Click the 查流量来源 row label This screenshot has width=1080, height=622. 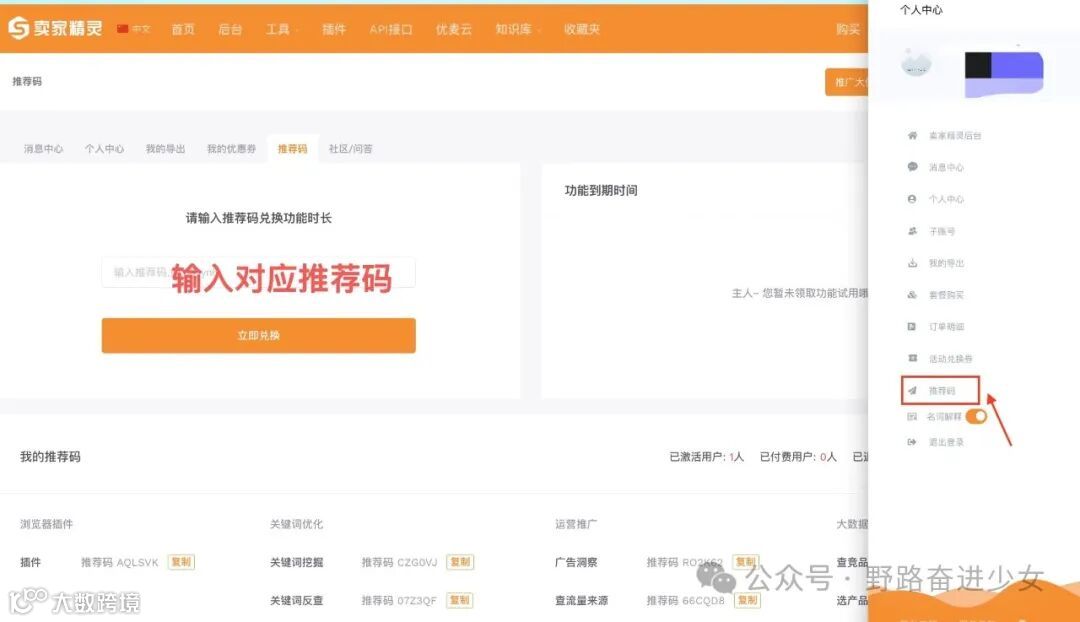582,600
